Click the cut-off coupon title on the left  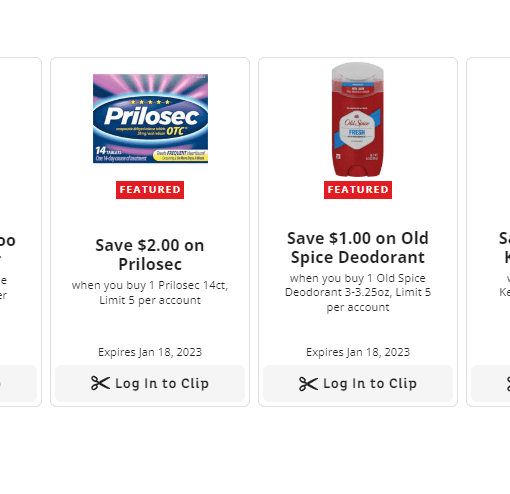8,248
